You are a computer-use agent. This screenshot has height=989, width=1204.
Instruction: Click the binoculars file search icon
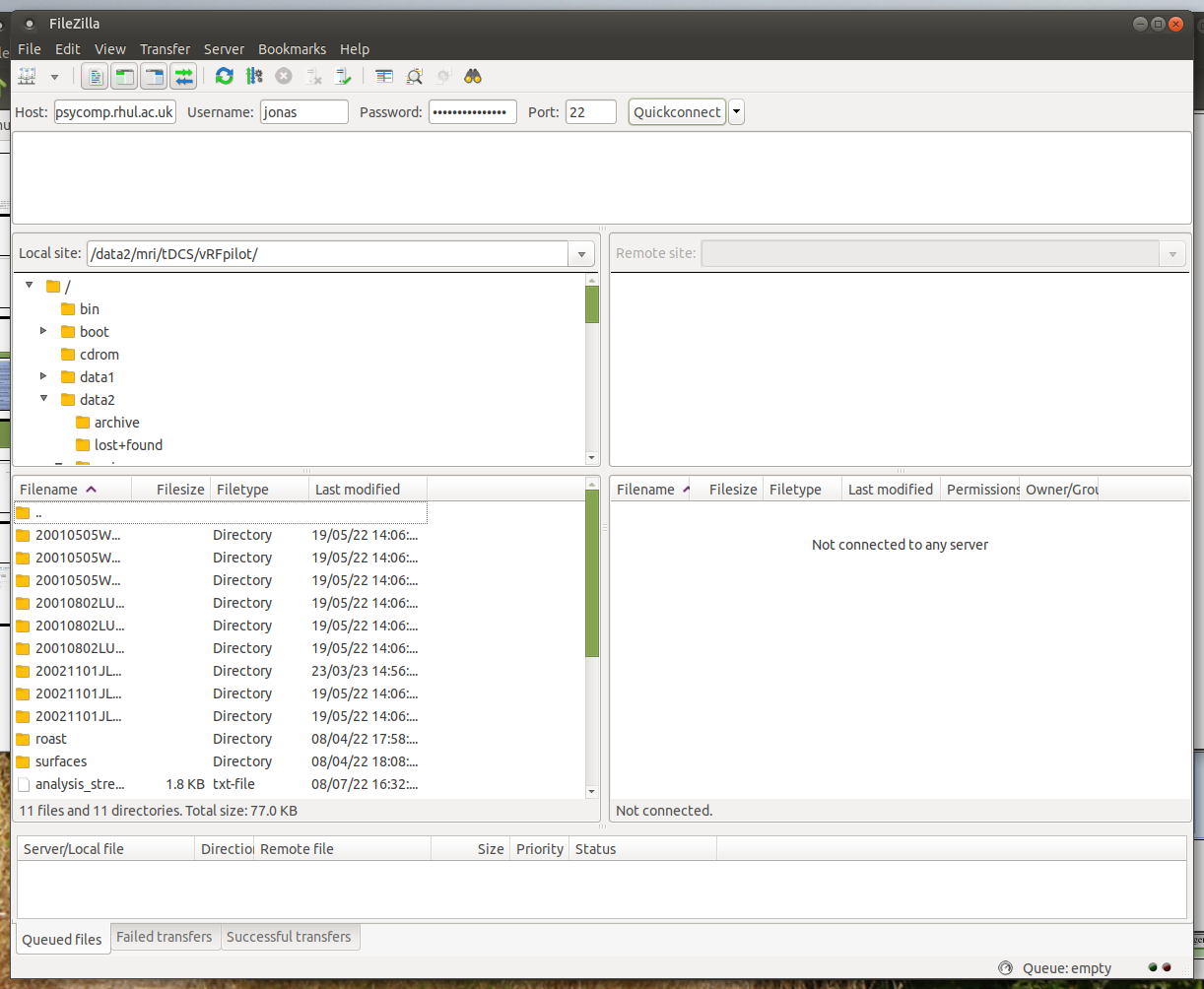473,76
